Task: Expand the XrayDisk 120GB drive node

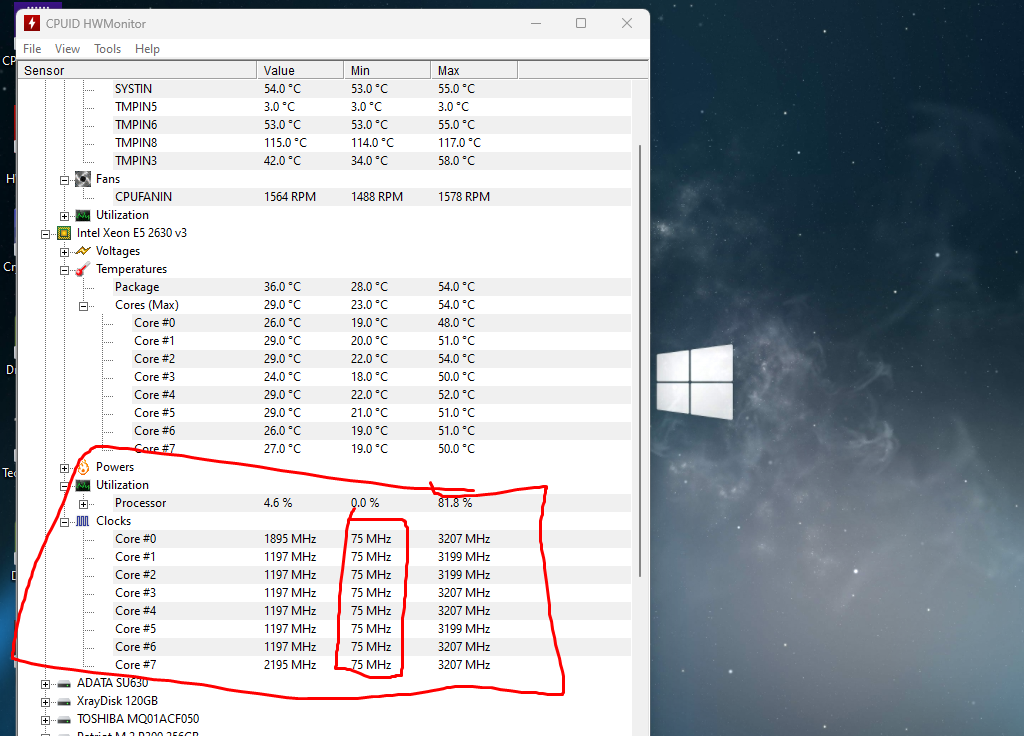Action: [45, 702]
